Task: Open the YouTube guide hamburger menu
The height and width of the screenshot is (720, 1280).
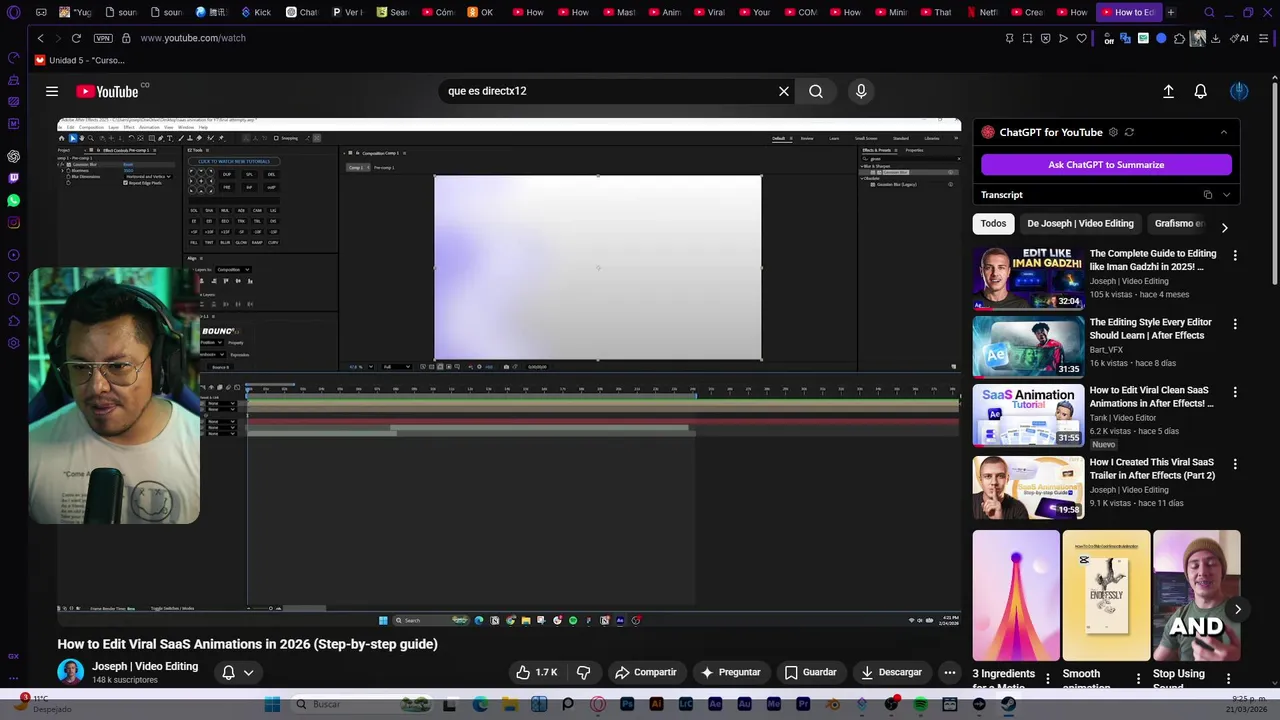Action: click(x=52, y=91)
